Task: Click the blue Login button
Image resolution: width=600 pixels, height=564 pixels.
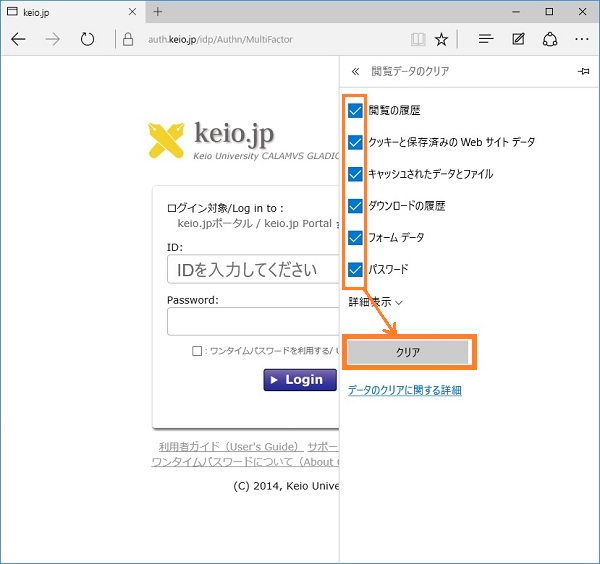Action: 300,380
